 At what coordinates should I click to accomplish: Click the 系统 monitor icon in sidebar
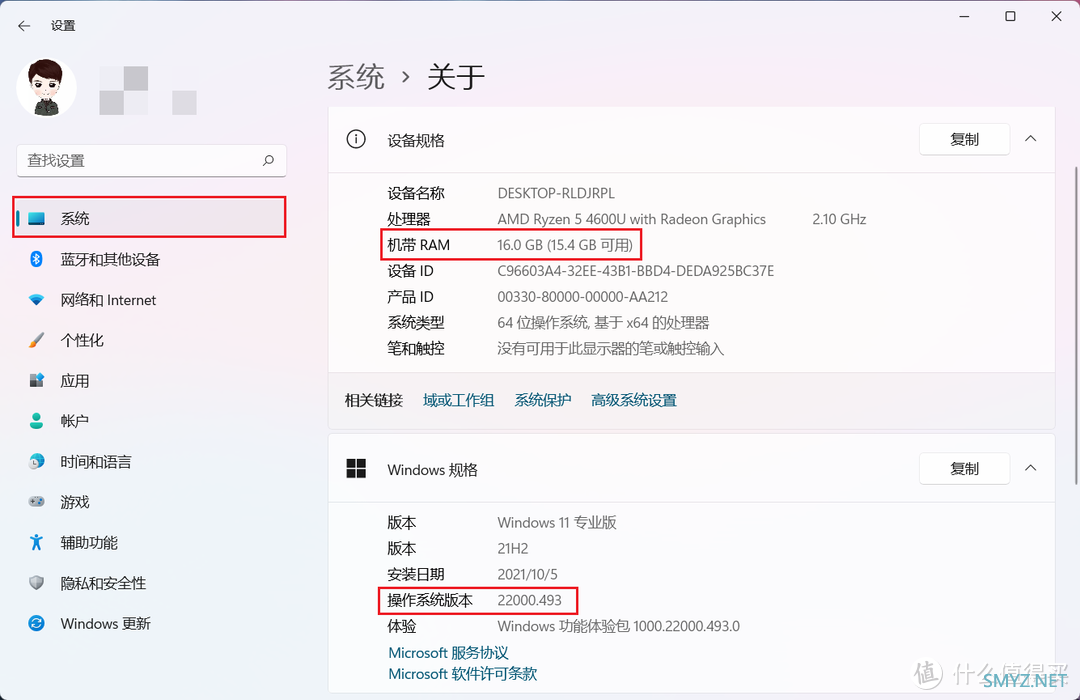[x=37, y=219]
